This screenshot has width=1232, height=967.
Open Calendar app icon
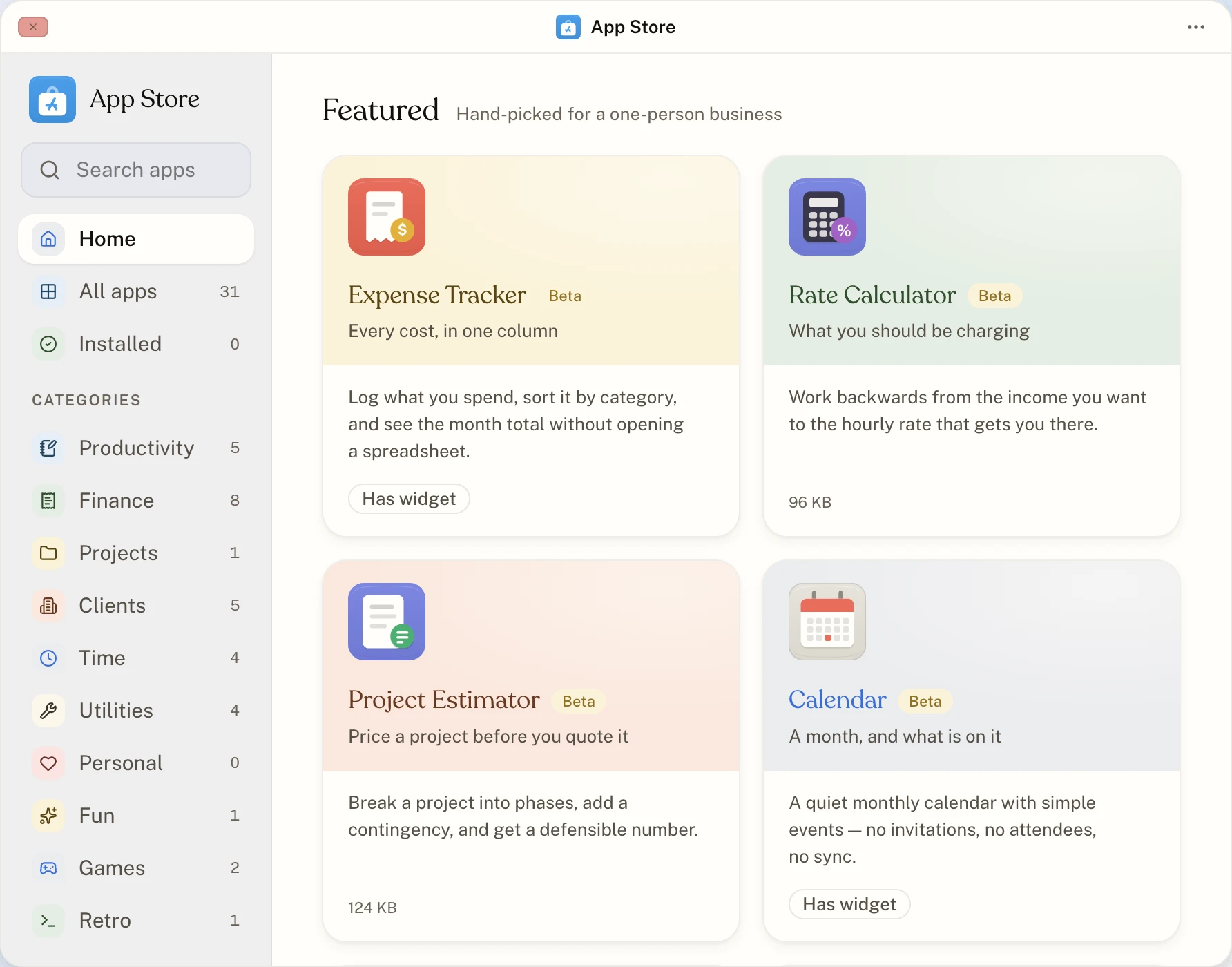(x=827, y=622)
